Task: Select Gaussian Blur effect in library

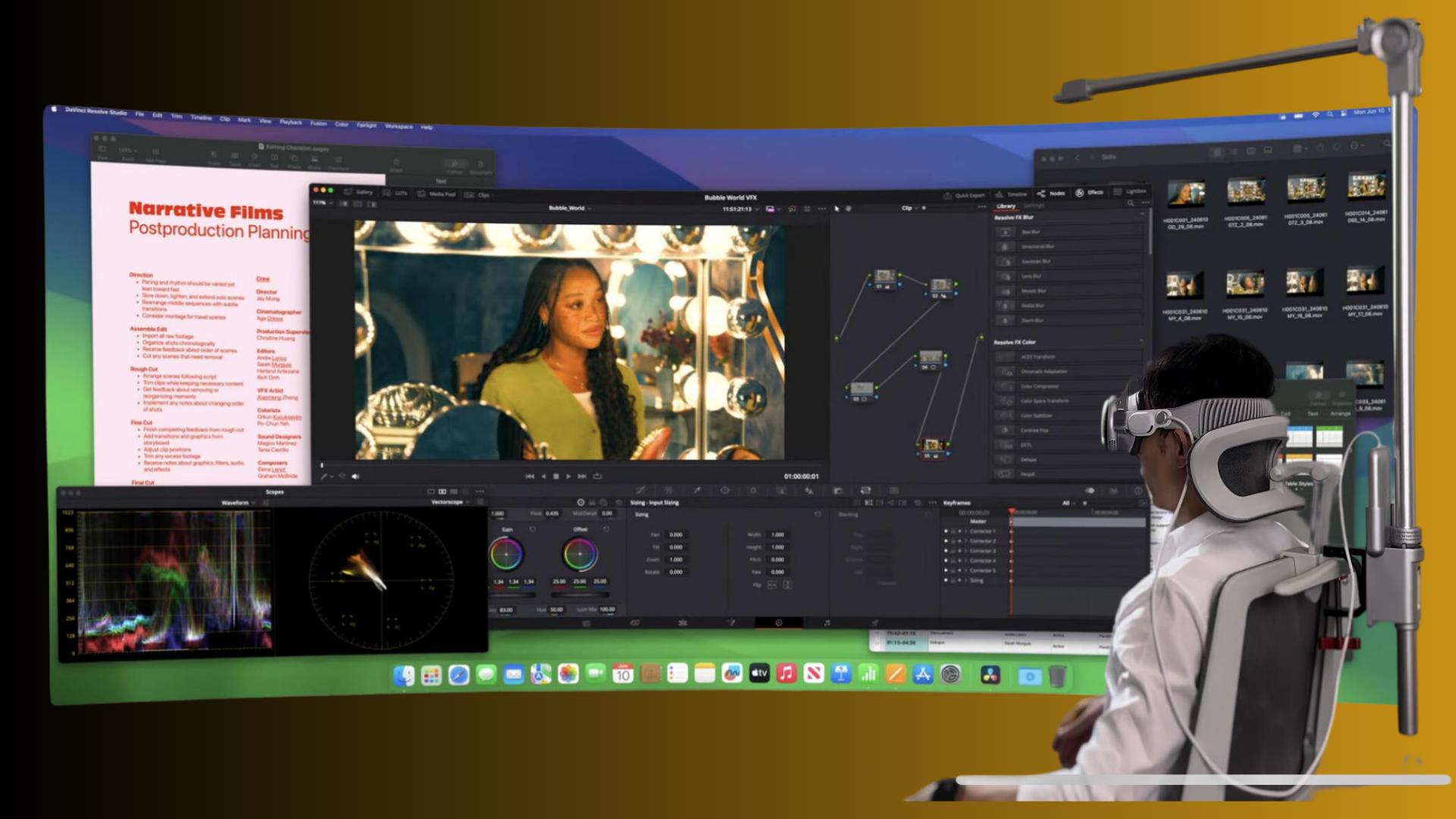Action: 1035,262
